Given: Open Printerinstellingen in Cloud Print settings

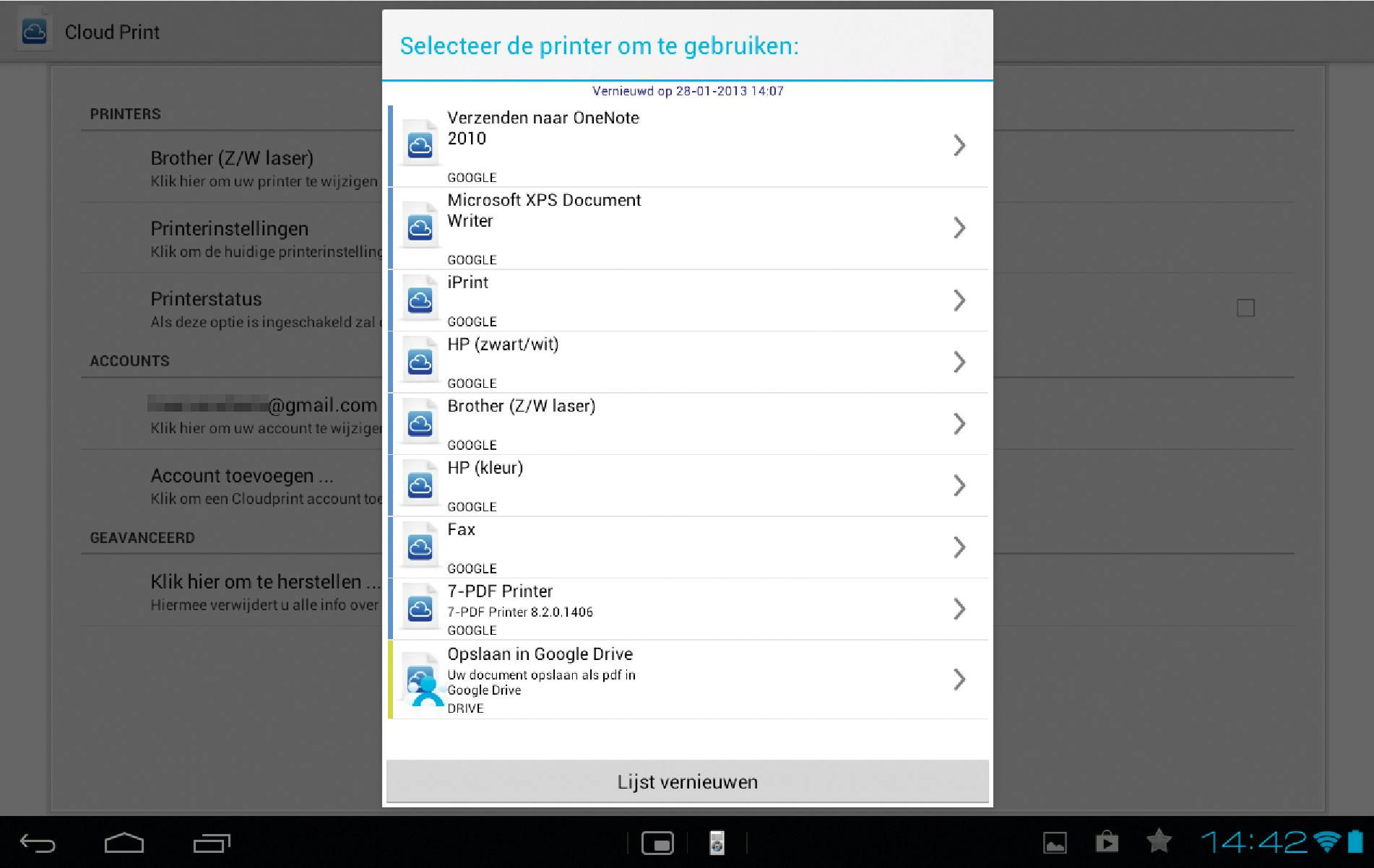Looking at the screenshot, I should 231,238.
